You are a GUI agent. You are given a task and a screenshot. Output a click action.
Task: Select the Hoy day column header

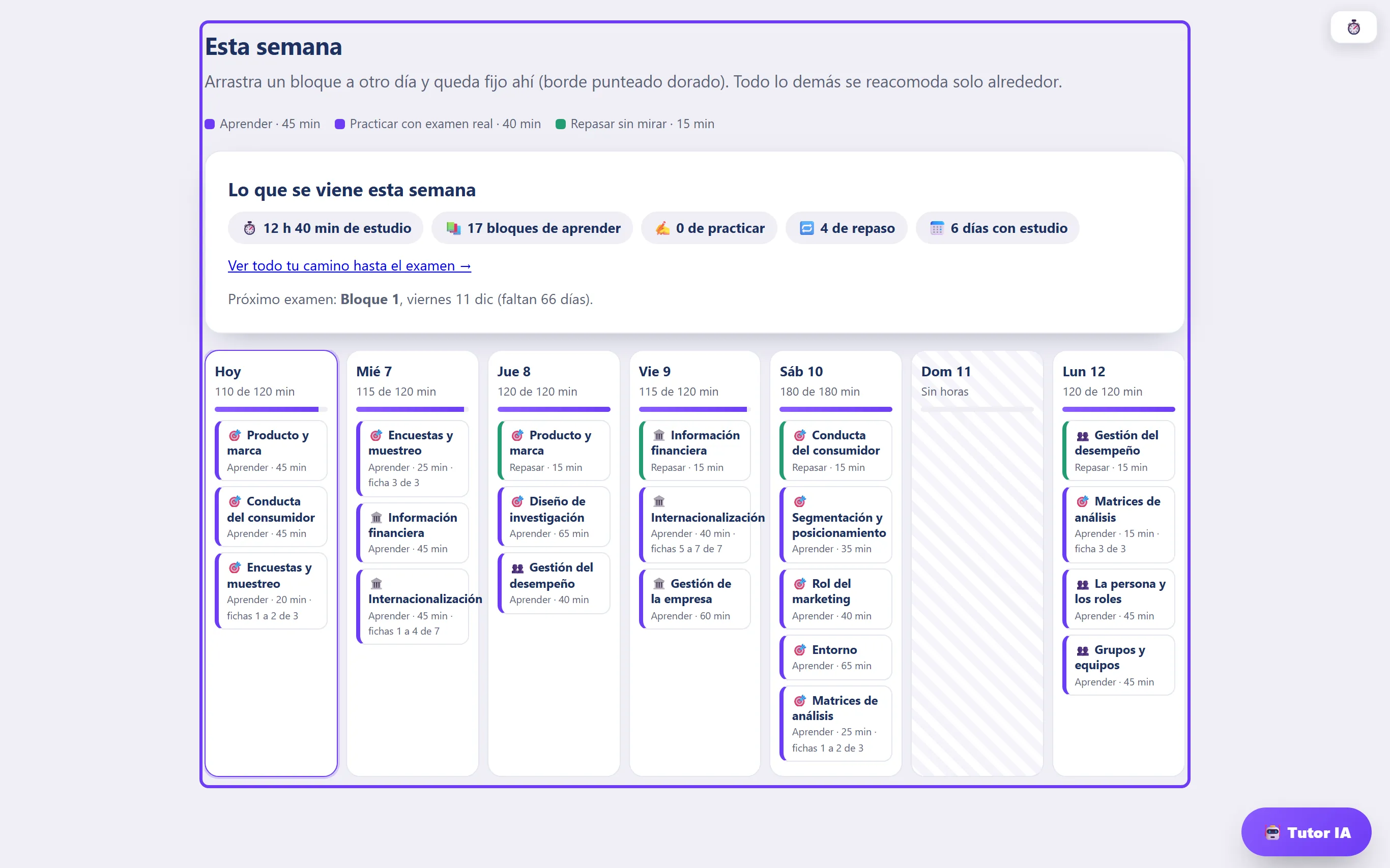click(228, 371)
